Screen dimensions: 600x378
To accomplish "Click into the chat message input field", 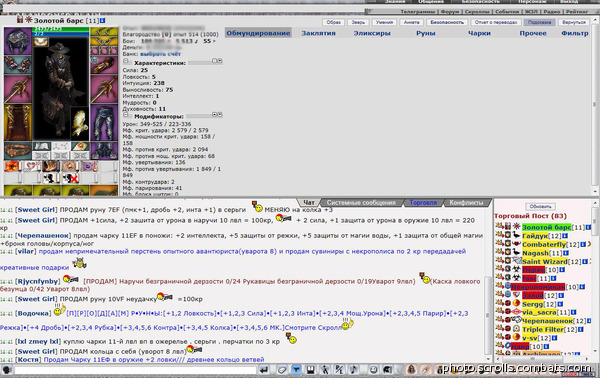I will click(135, 370).
